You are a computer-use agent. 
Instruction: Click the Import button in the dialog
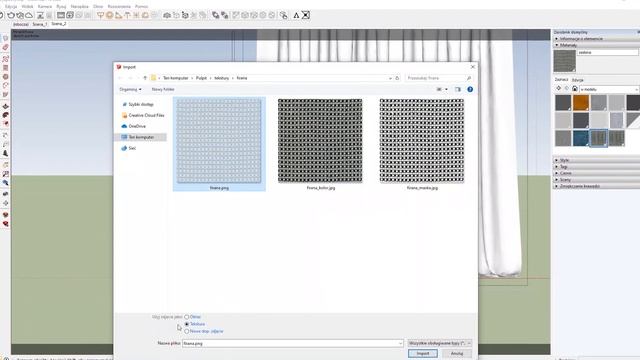[x=422, y=353]
